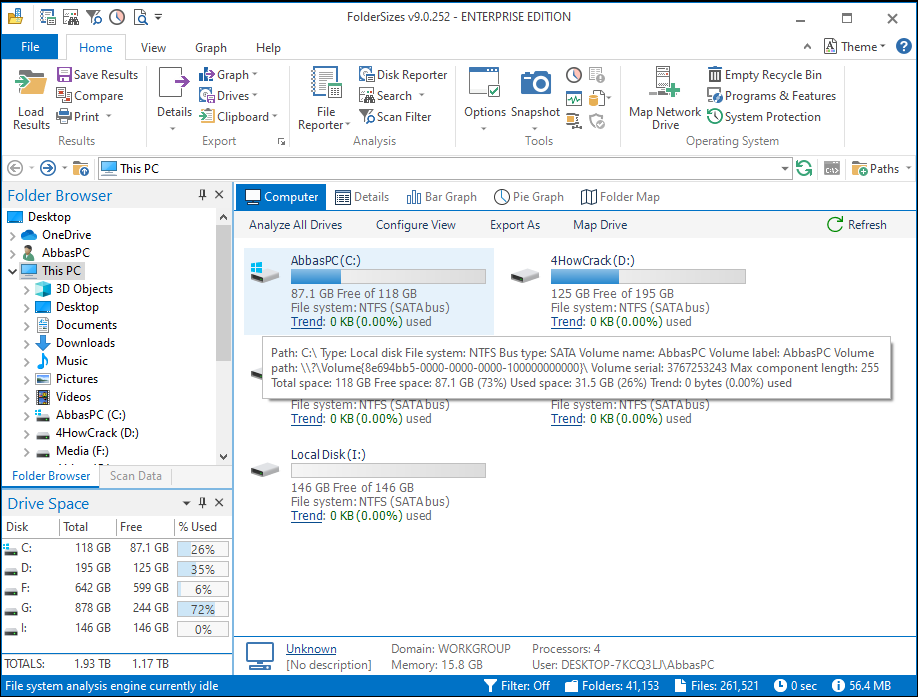Screen dimensions: 918x697
Task: Switch to the View ribbon tab
Action: 153,47
